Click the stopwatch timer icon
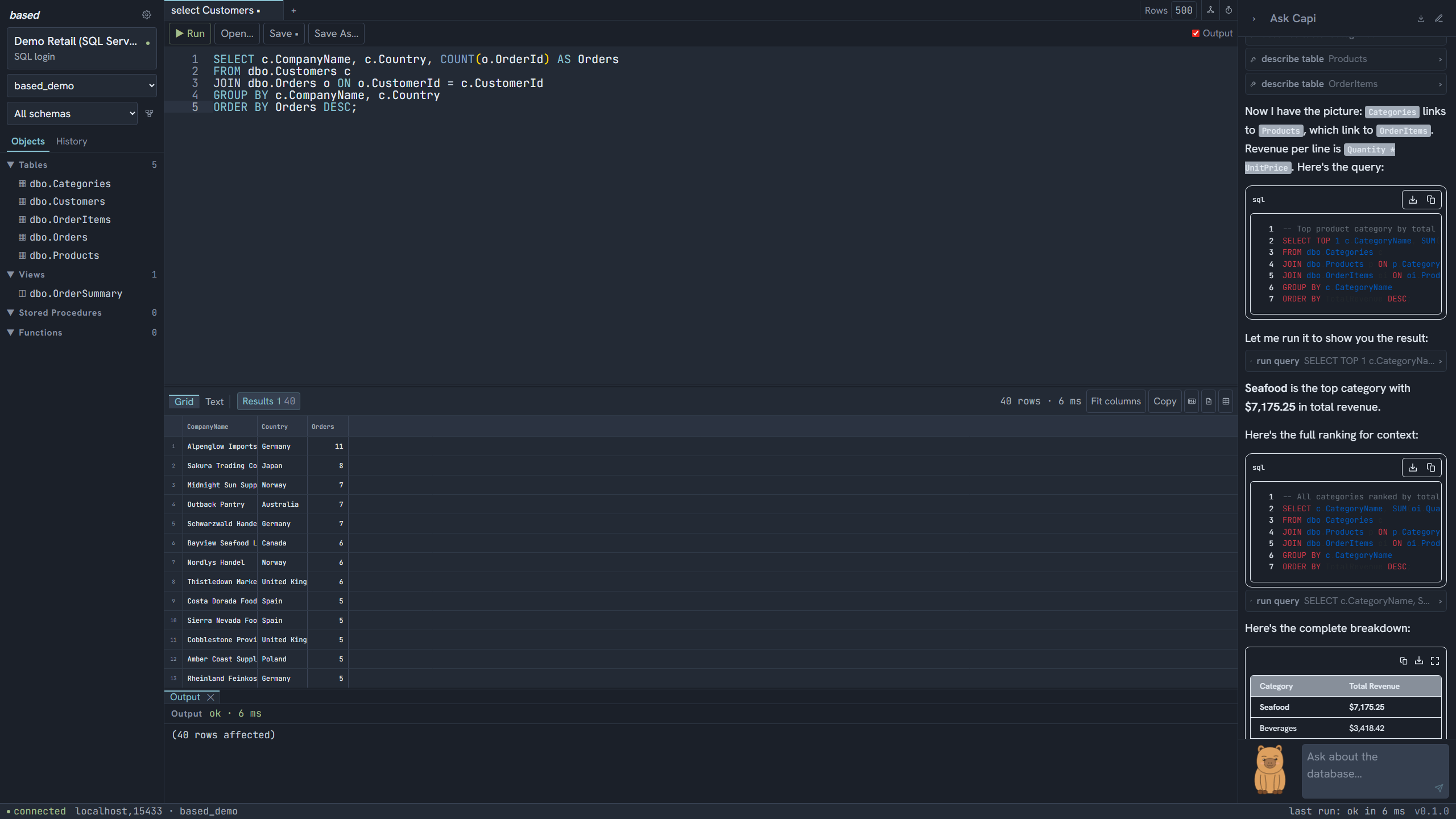This screenshot has width=1456, height=819. (1228, 10)
